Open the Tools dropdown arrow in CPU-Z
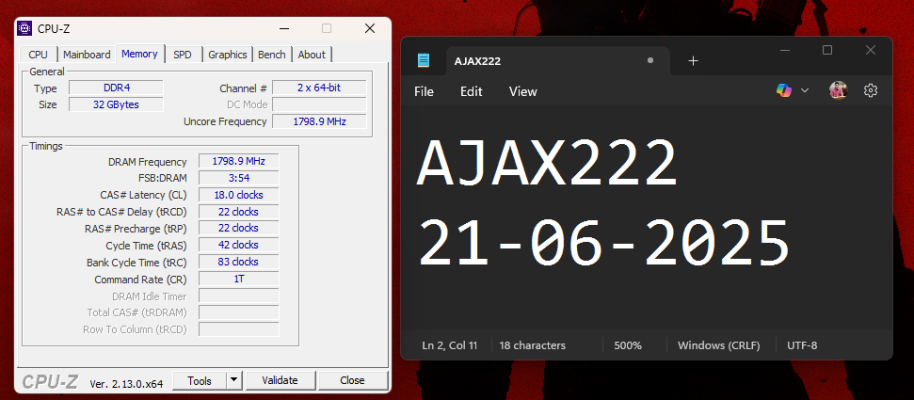The width and height of the screenshot is (914, 400). click(234, 380)
